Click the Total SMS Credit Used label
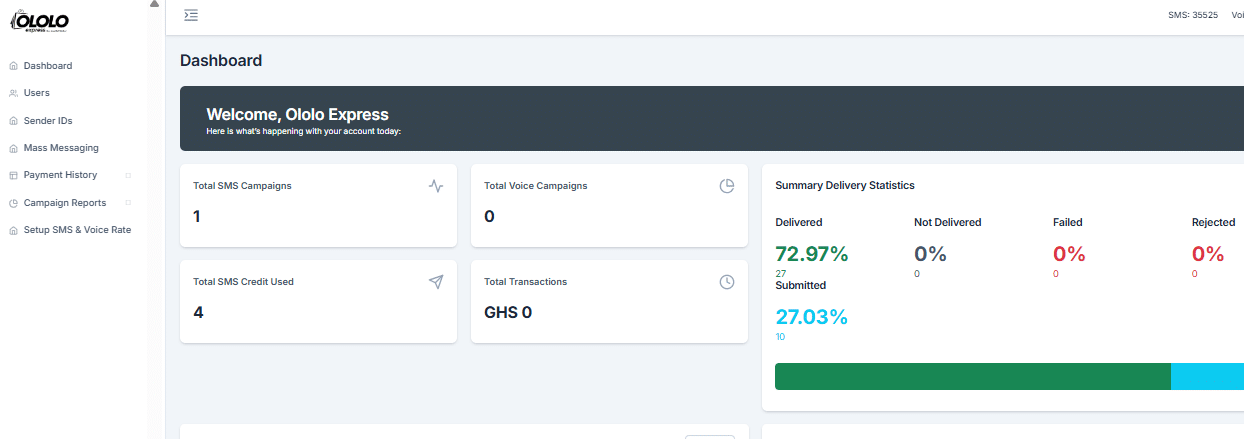Viewport: 1244px width, 439px height. tap(243, 282)
